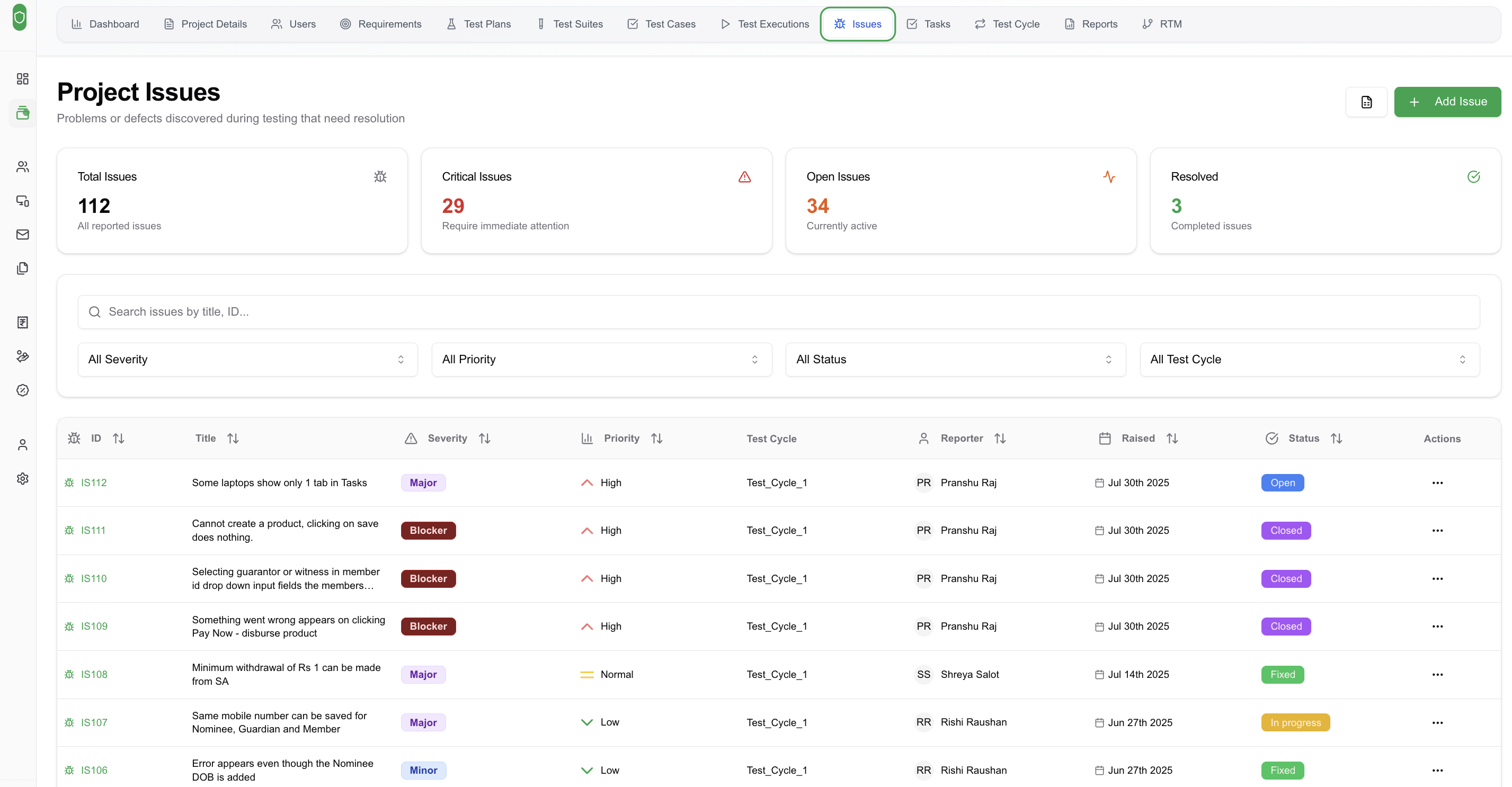Click the dashboard grid icon in sidebar

(22, 78)
